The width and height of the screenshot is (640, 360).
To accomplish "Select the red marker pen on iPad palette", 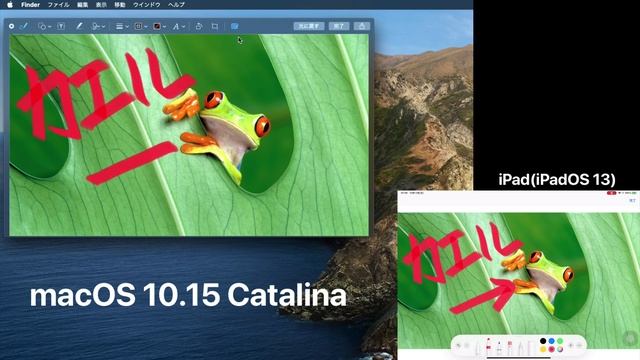I will coord(489,347).
